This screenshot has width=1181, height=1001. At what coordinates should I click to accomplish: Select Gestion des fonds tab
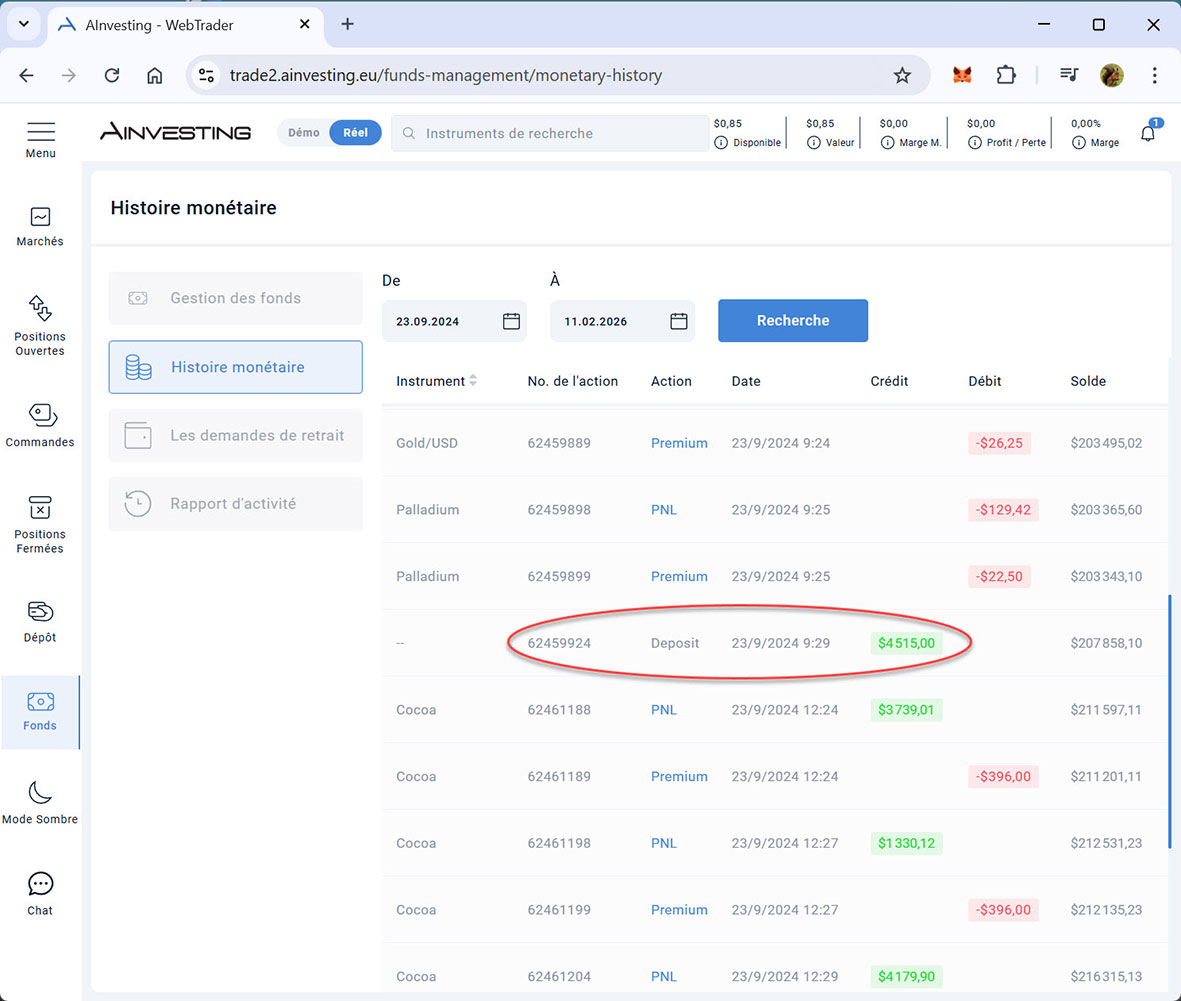coord(236,298)
